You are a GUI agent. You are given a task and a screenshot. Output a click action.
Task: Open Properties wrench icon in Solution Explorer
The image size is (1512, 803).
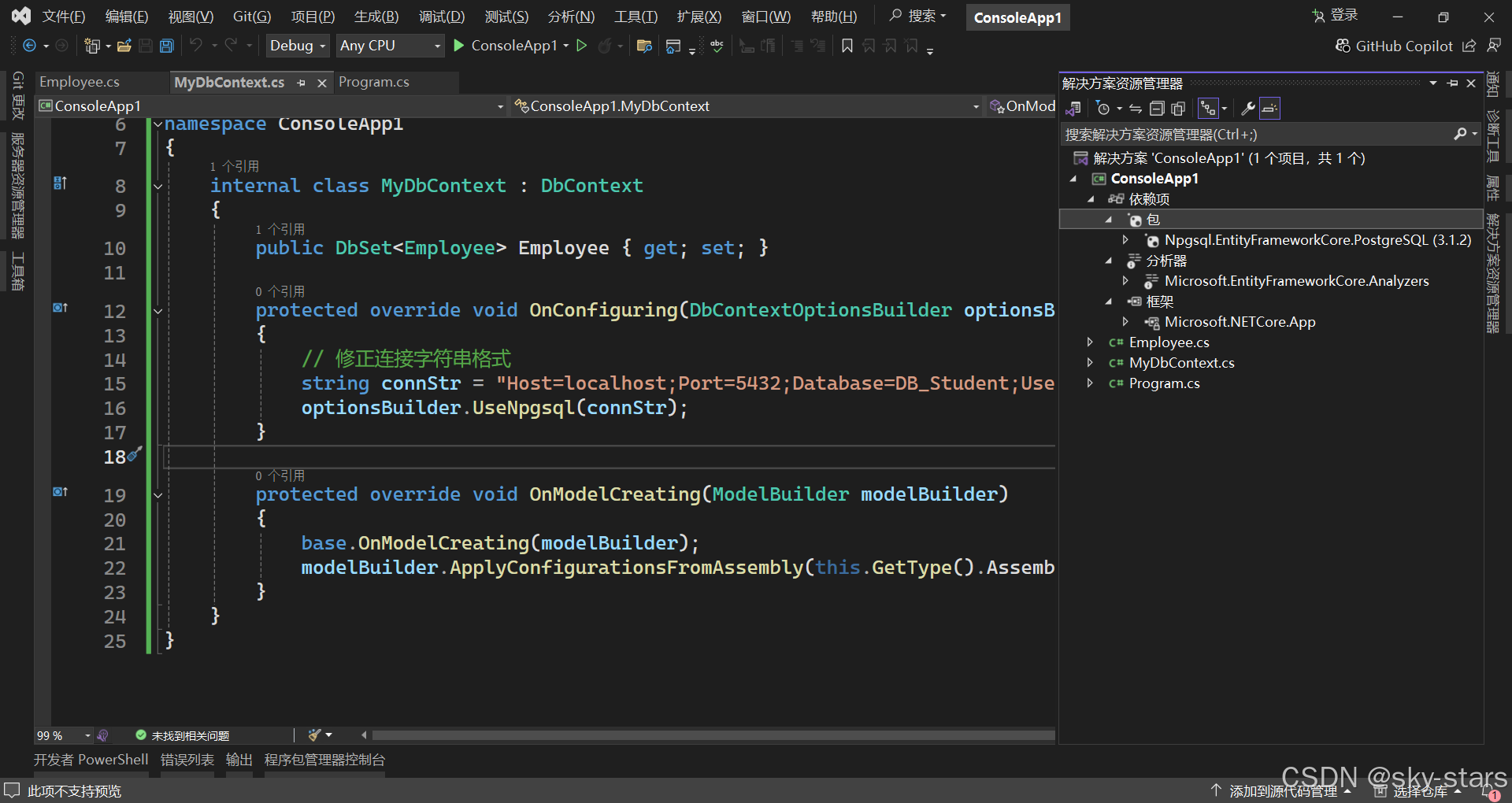pos(1247,109)
